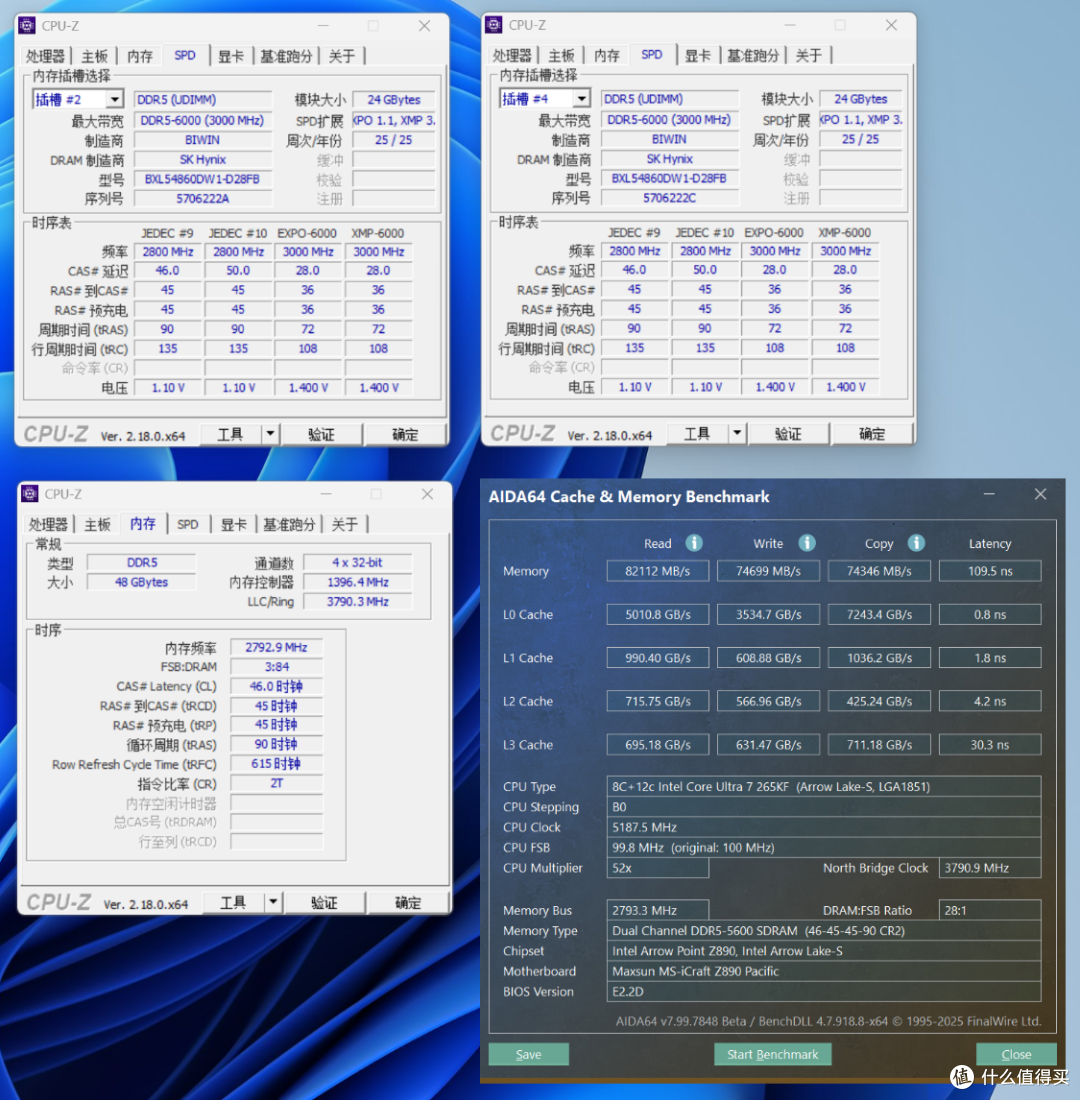Select 处理器 tab in memory CPU-Z window
1080x1100 pixels.
(x=48, y=524)
